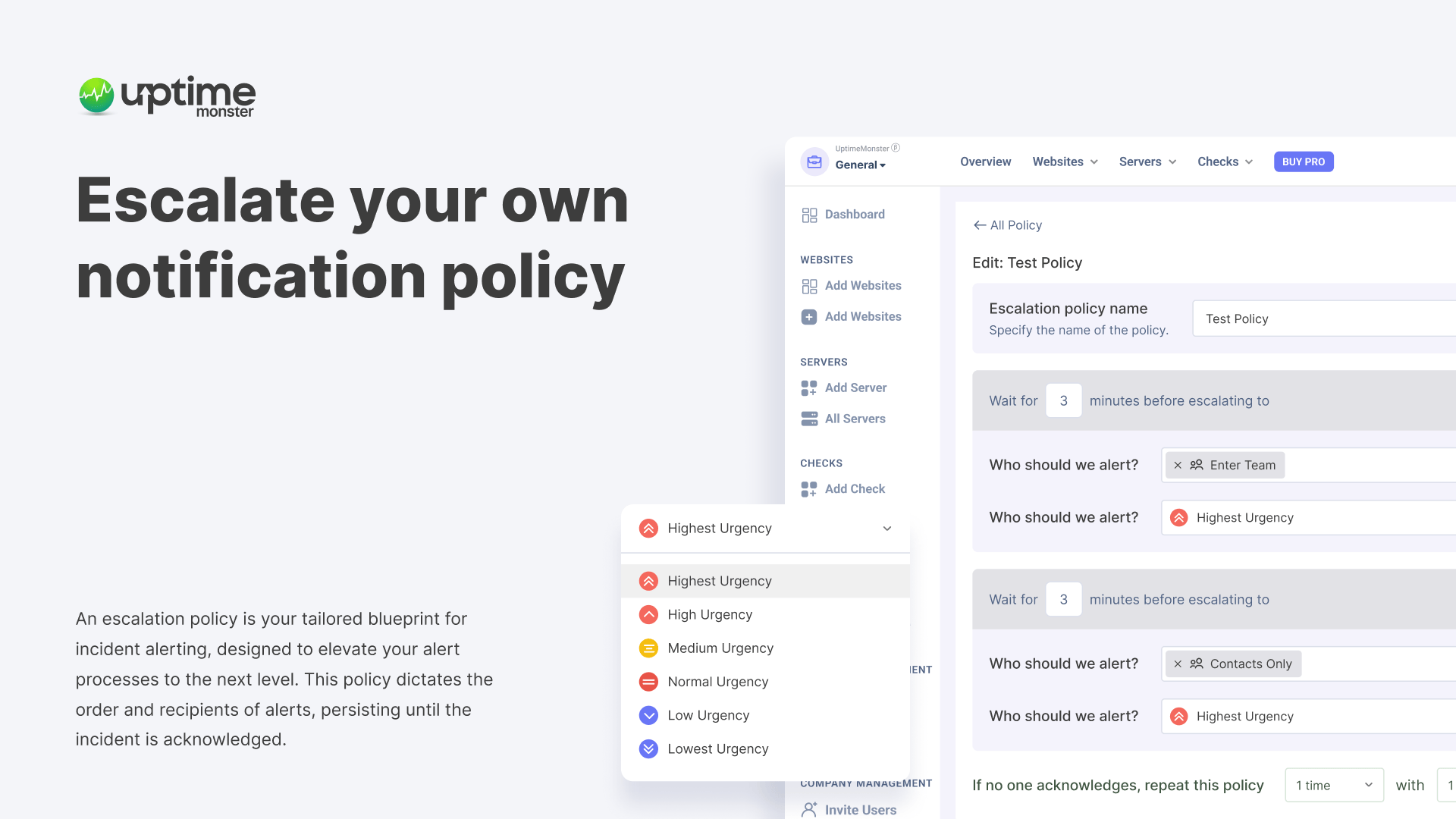This screenshot has width=1456, height=819.
Task: Go back via All Policy link
Action: (x=1008, y=225)
